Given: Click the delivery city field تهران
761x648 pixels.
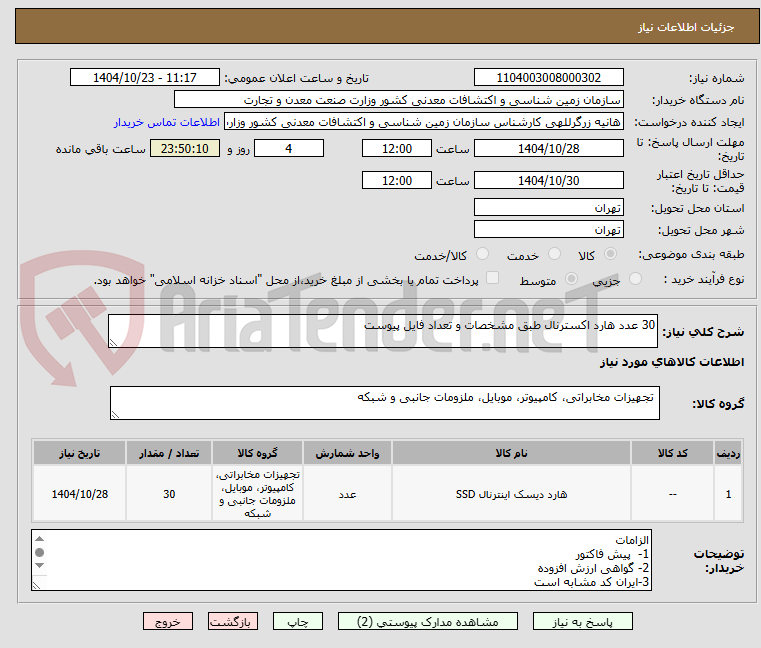Looking at the screenshot, I should (x=548, y=229).
